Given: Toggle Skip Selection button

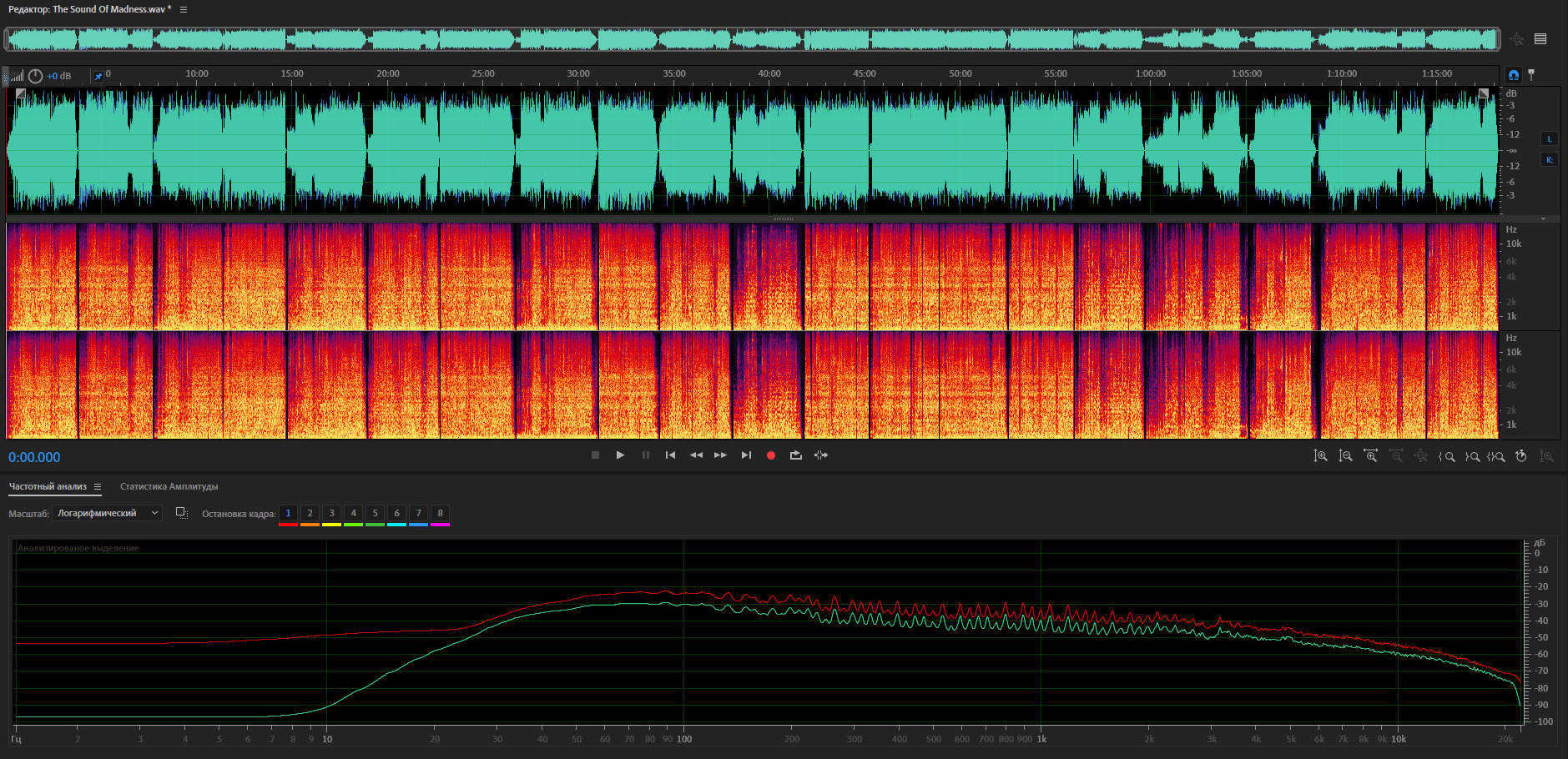Looking at the screenshot, I should pos(821,455).
